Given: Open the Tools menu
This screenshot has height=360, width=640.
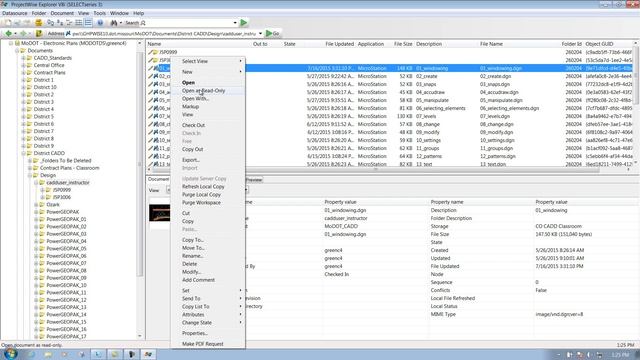Looking at the screenshot, I should click(100, 13).
